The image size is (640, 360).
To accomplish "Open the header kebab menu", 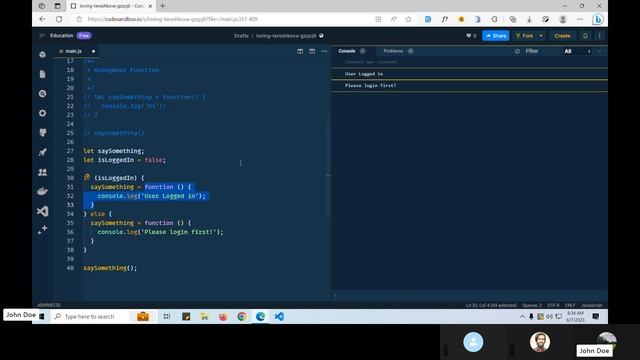I will 599,36.
